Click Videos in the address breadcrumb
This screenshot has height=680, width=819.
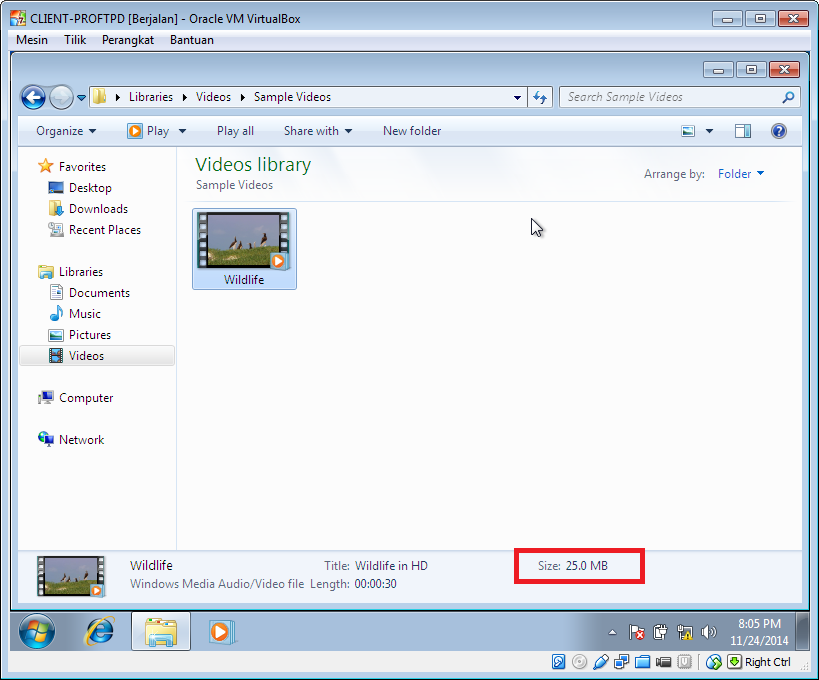[x=213, y=97]
